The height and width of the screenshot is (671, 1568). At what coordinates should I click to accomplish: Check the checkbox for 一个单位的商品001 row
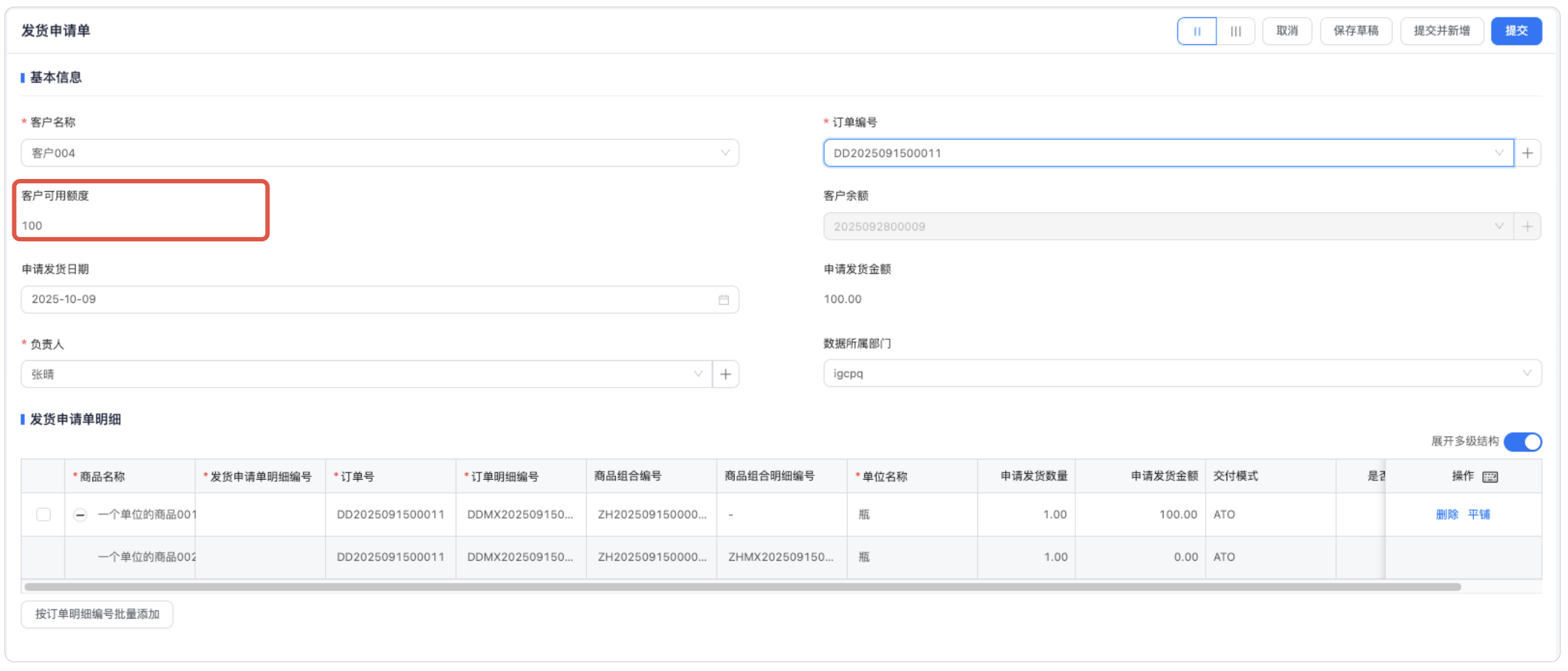[43, 514]
